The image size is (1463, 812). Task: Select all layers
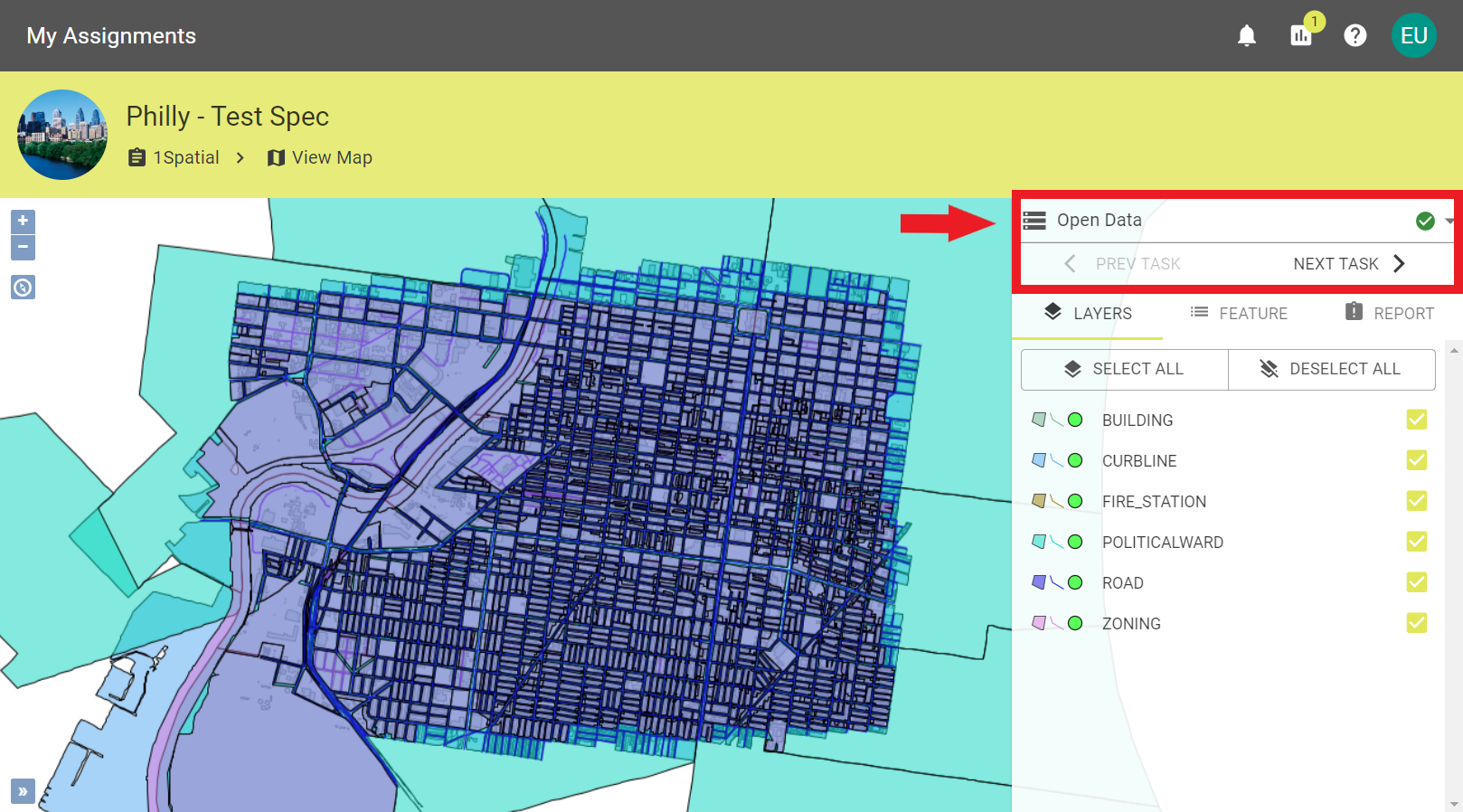(1124, 369)
